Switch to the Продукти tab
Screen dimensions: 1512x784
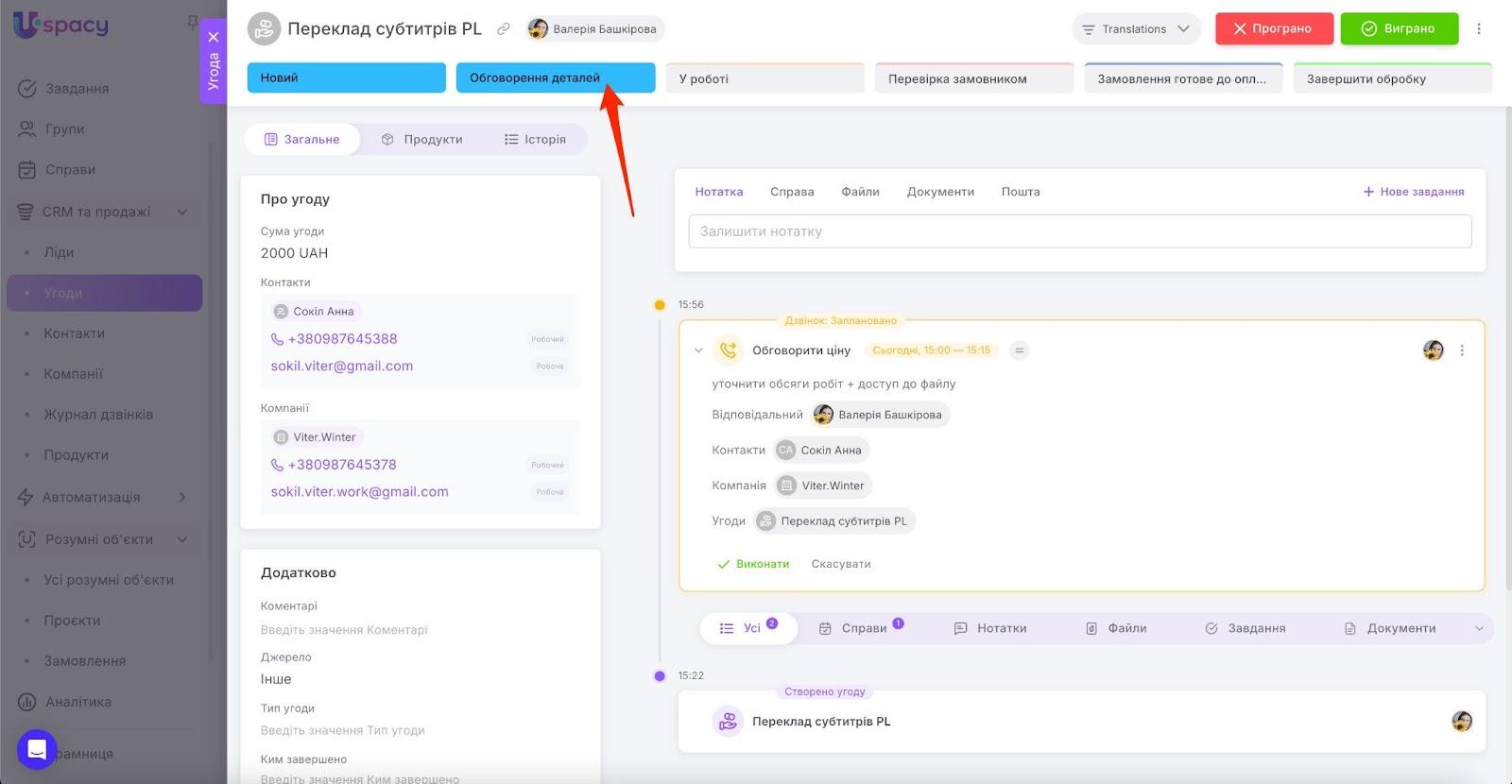[421, 140]
